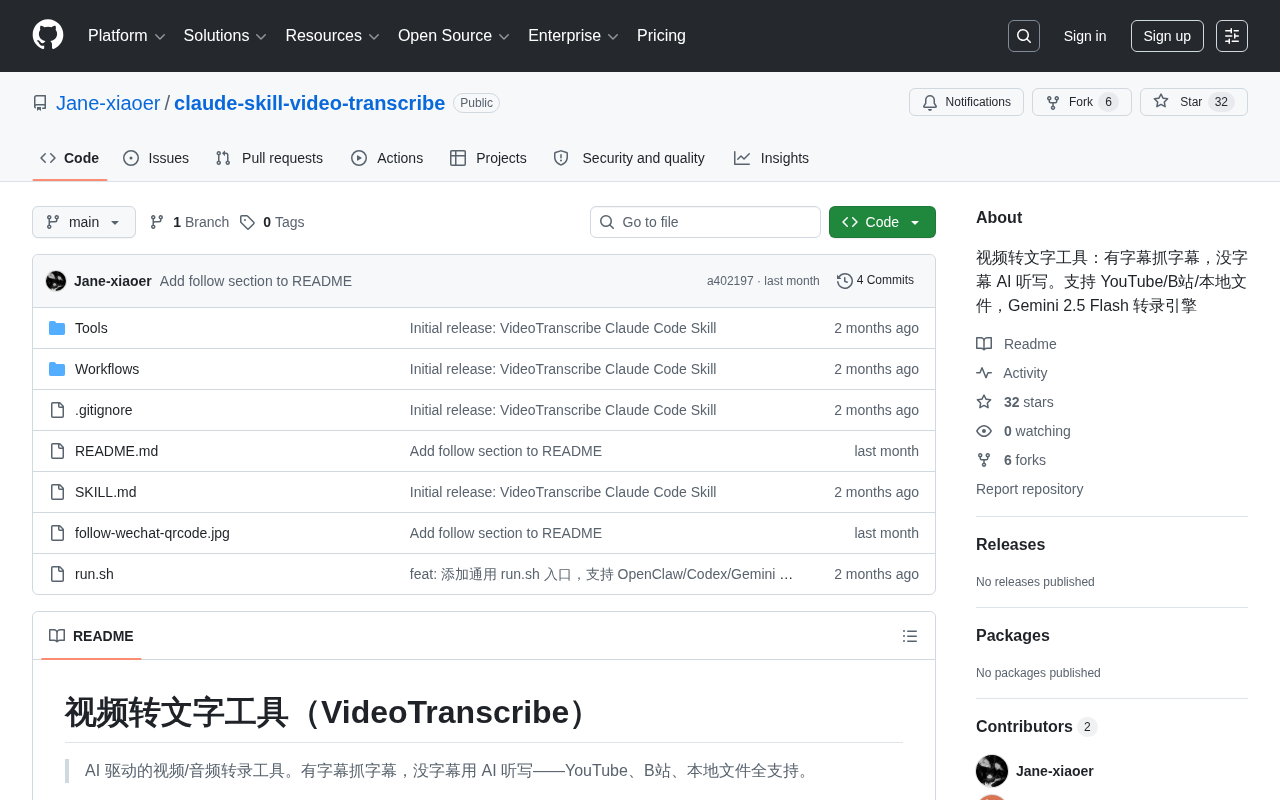Open the SKILL.md file name
Viewport: 1280px width, 800px height.
point(106,492)
